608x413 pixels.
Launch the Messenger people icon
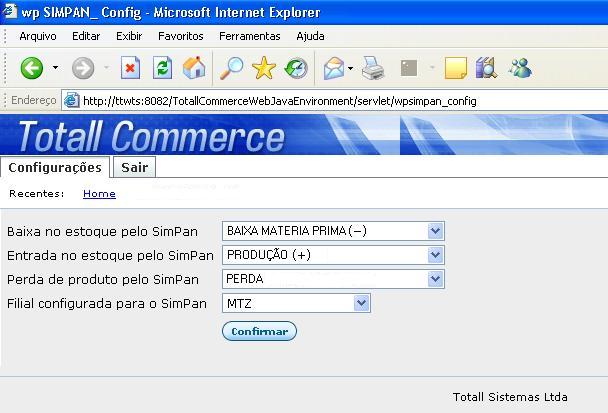[x=520, y=68]
